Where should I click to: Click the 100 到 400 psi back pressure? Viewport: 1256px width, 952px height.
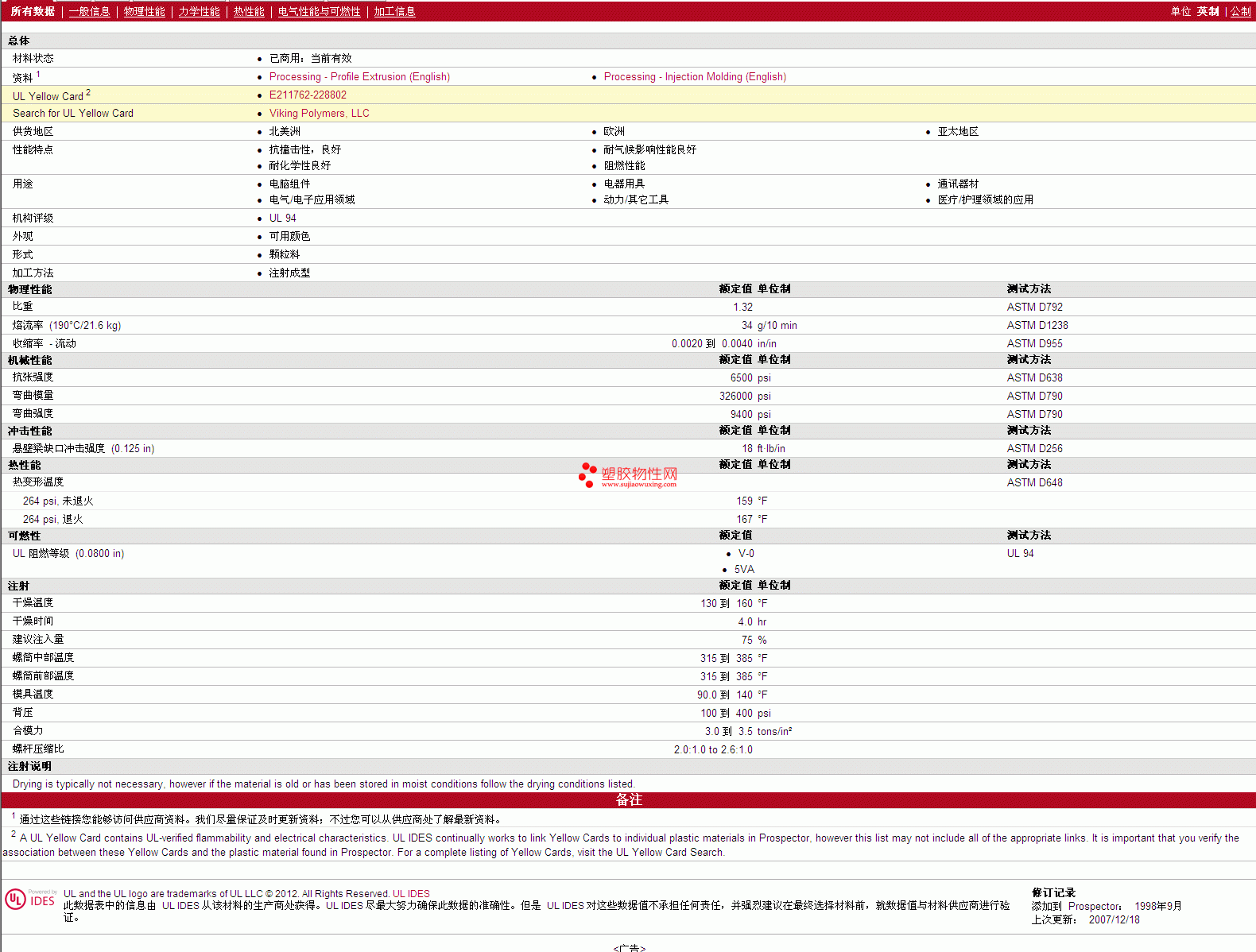click(735, 713)
